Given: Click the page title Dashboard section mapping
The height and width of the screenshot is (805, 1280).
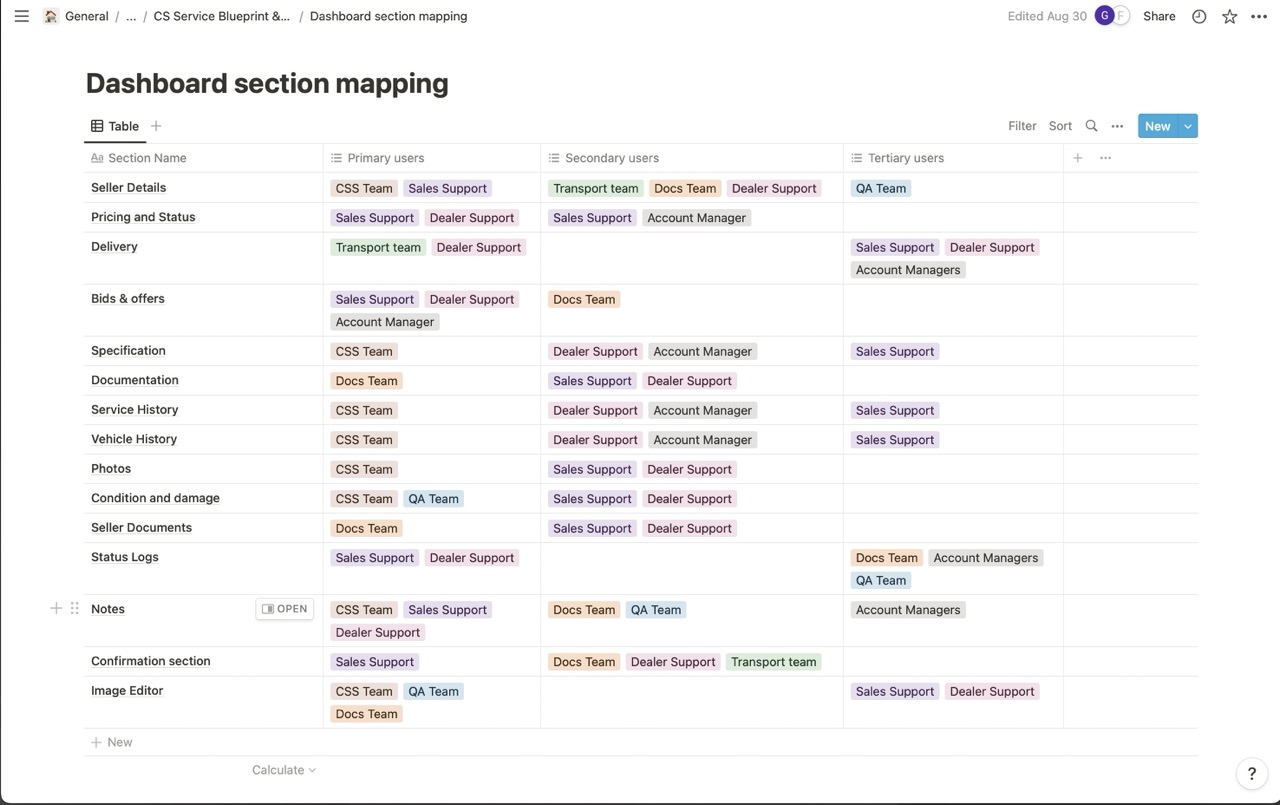Looking at the screenshot, I should click(x=267, y=83).
